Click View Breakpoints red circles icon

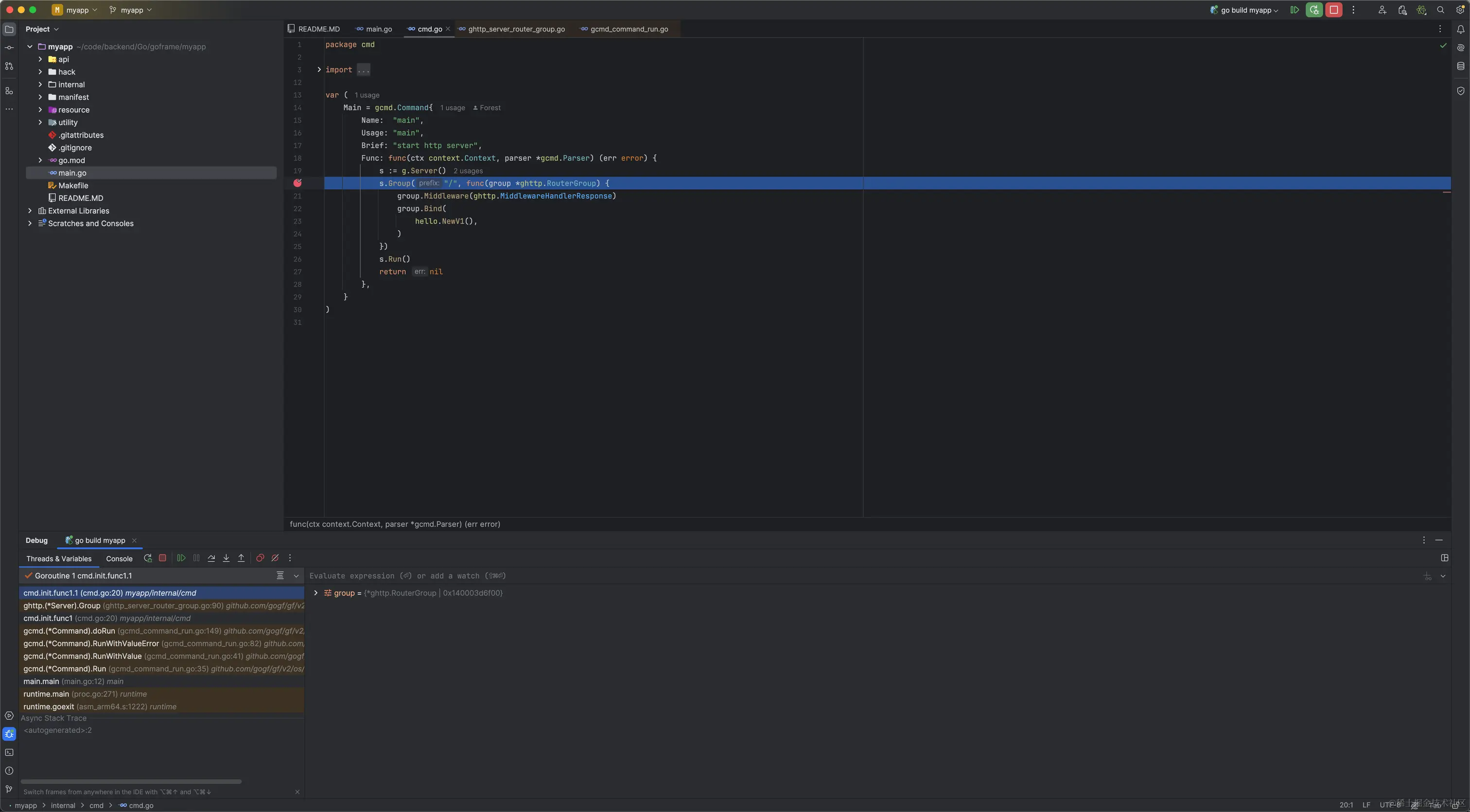[x=260, y=558]
